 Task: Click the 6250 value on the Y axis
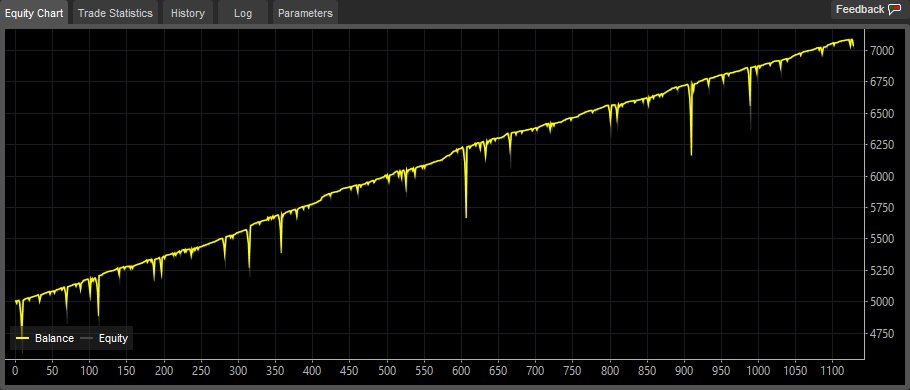882,145
